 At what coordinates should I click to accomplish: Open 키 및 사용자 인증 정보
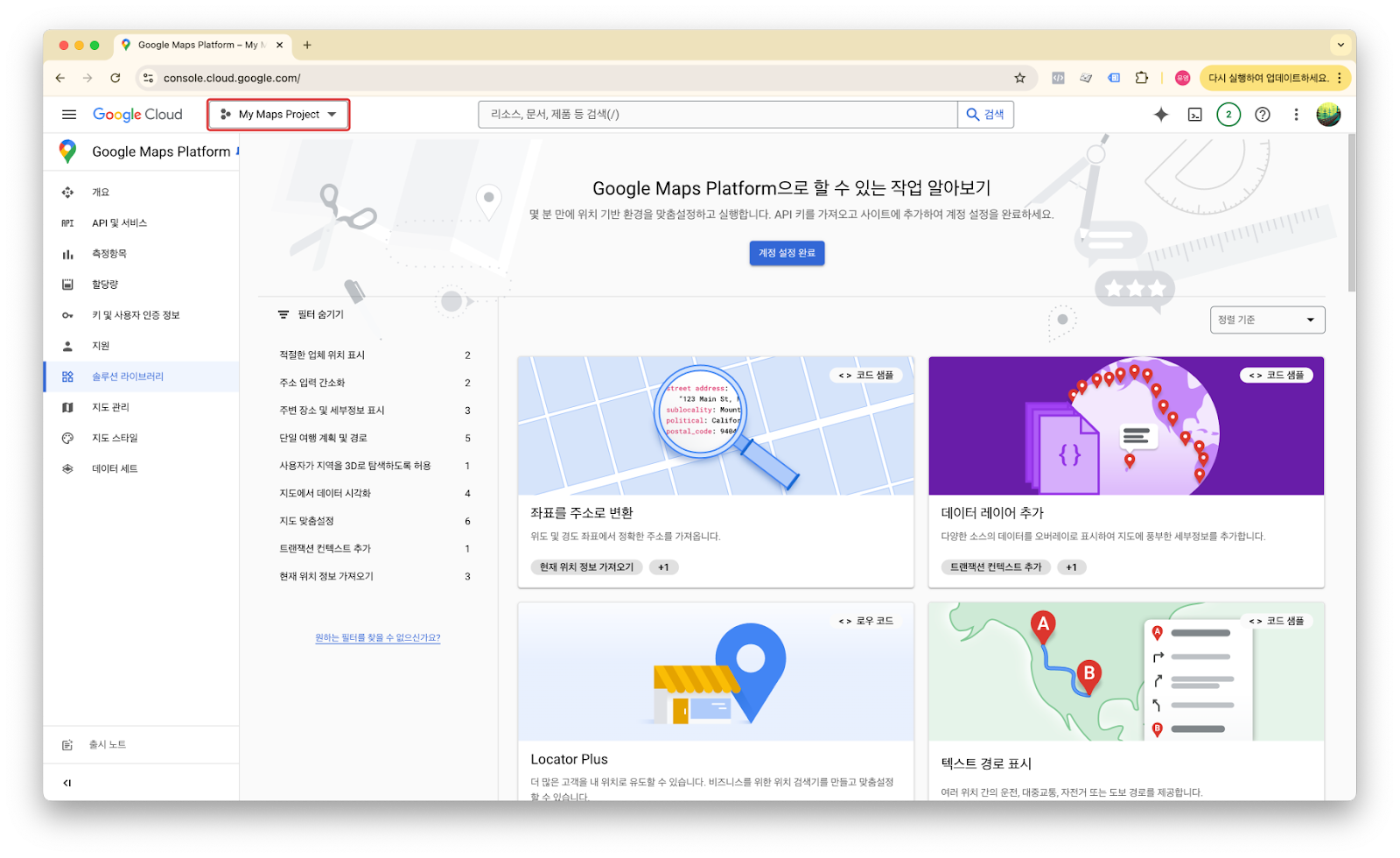point(141,315)
